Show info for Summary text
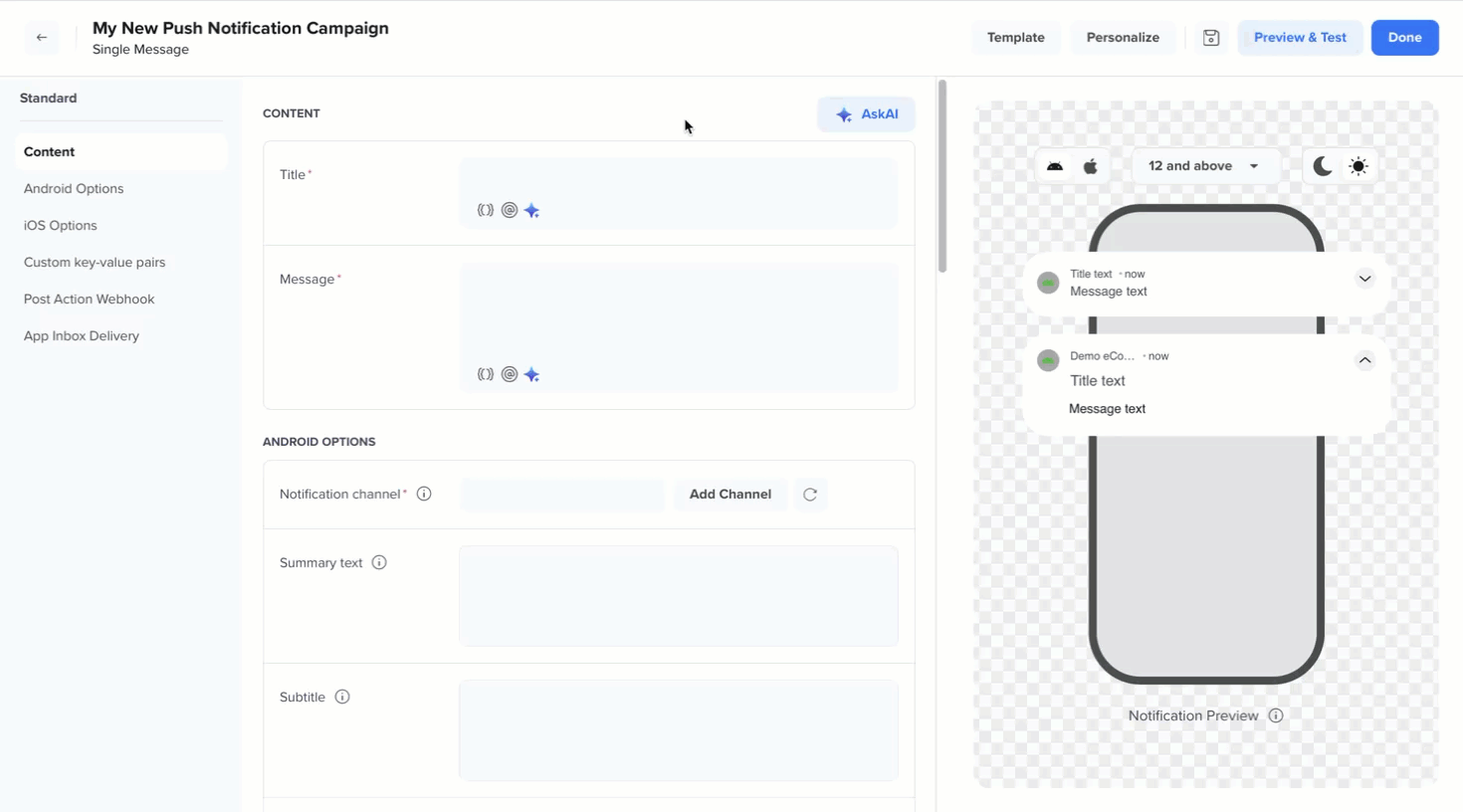 [x=379, y=562]
